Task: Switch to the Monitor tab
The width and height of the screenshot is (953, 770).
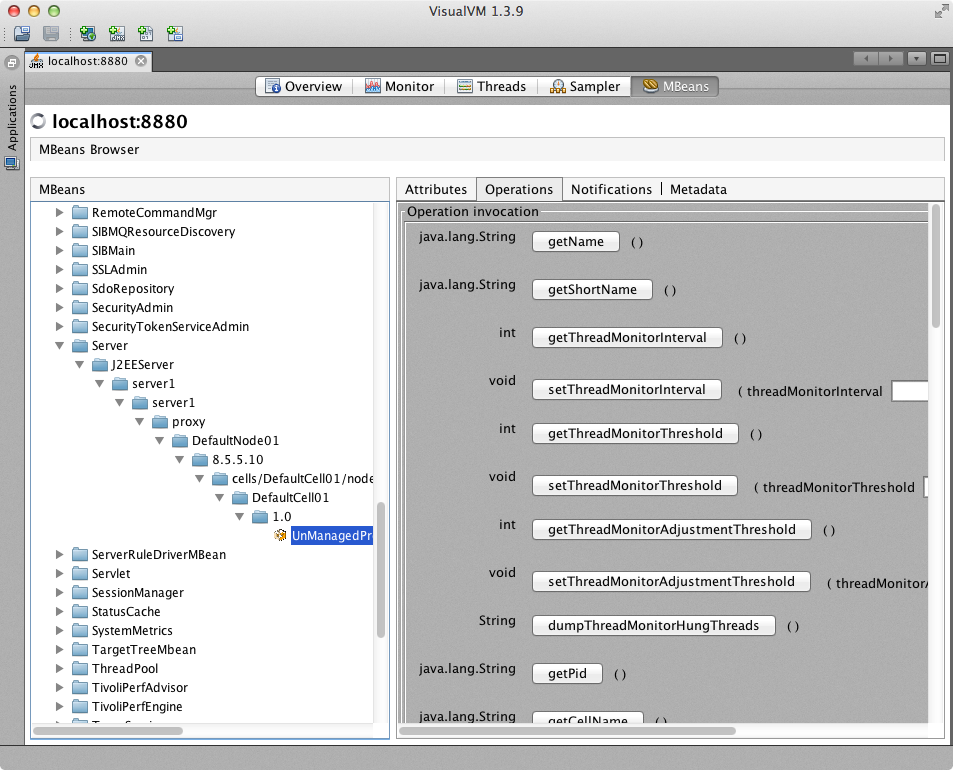Action: pos(399,86)
